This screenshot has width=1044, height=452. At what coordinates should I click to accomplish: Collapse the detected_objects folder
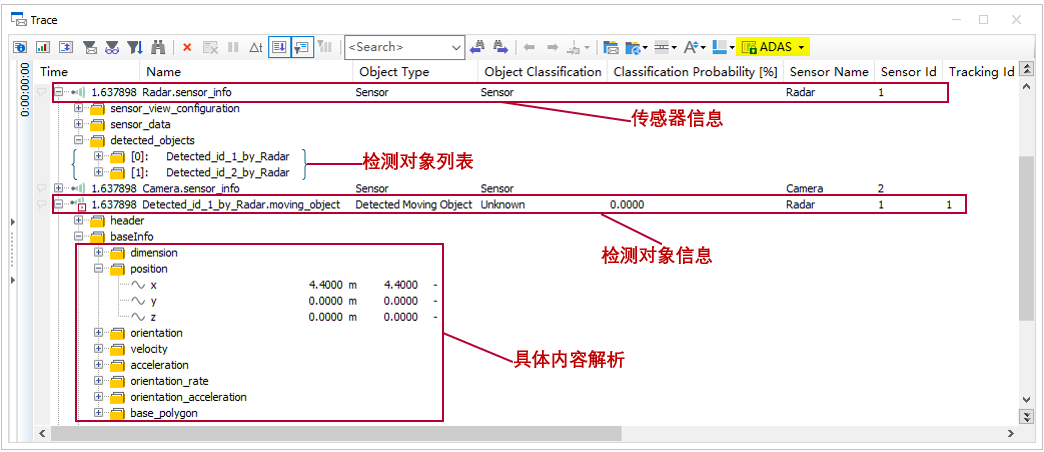pos(79,140)
